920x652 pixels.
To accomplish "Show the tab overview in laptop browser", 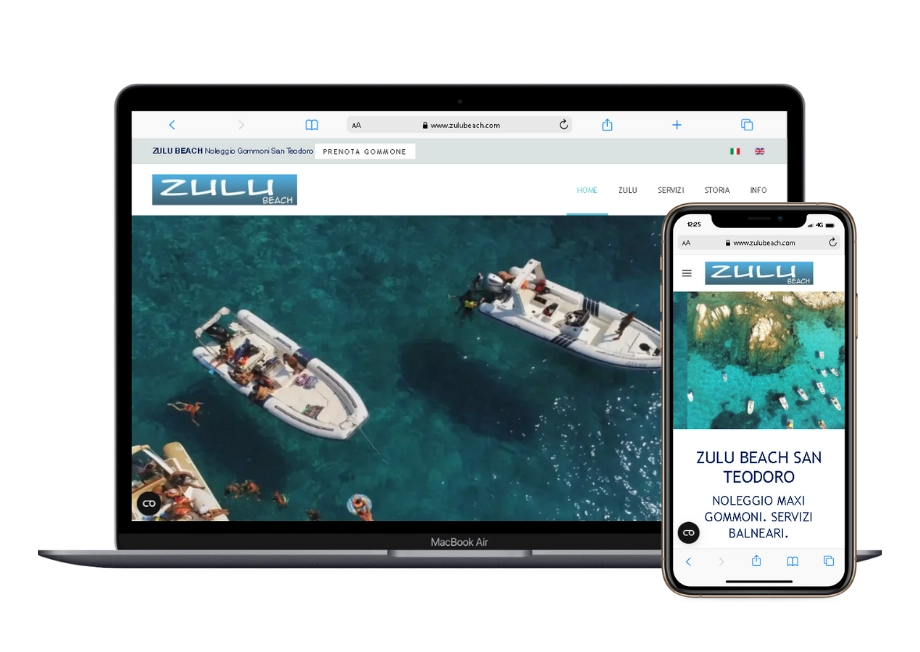I will pos(747,125).
